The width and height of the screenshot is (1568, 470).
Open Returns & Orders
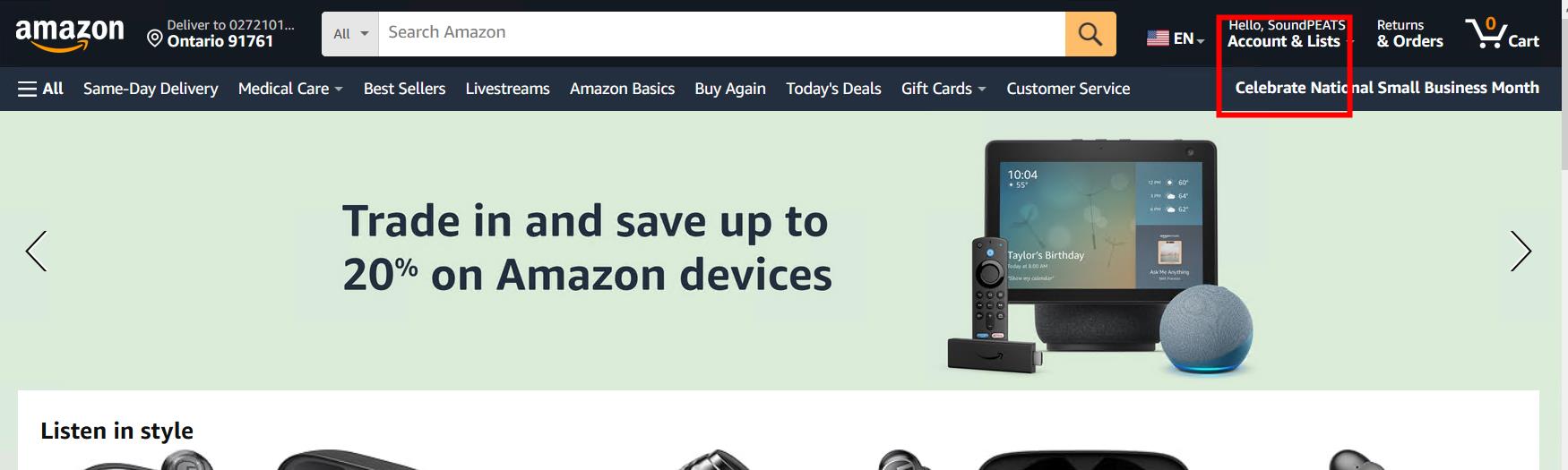[x=1409, y=34]
